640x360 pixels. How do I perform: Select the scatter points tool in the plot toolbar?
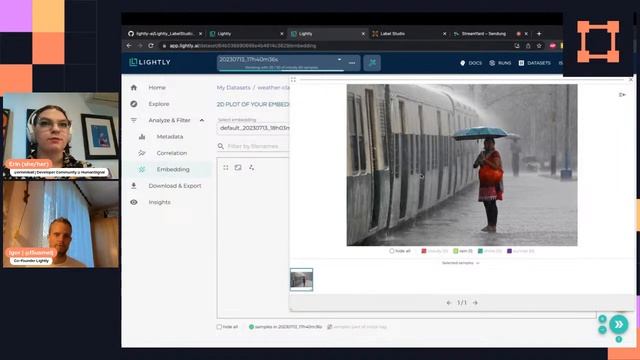click(x=251, y=168)
